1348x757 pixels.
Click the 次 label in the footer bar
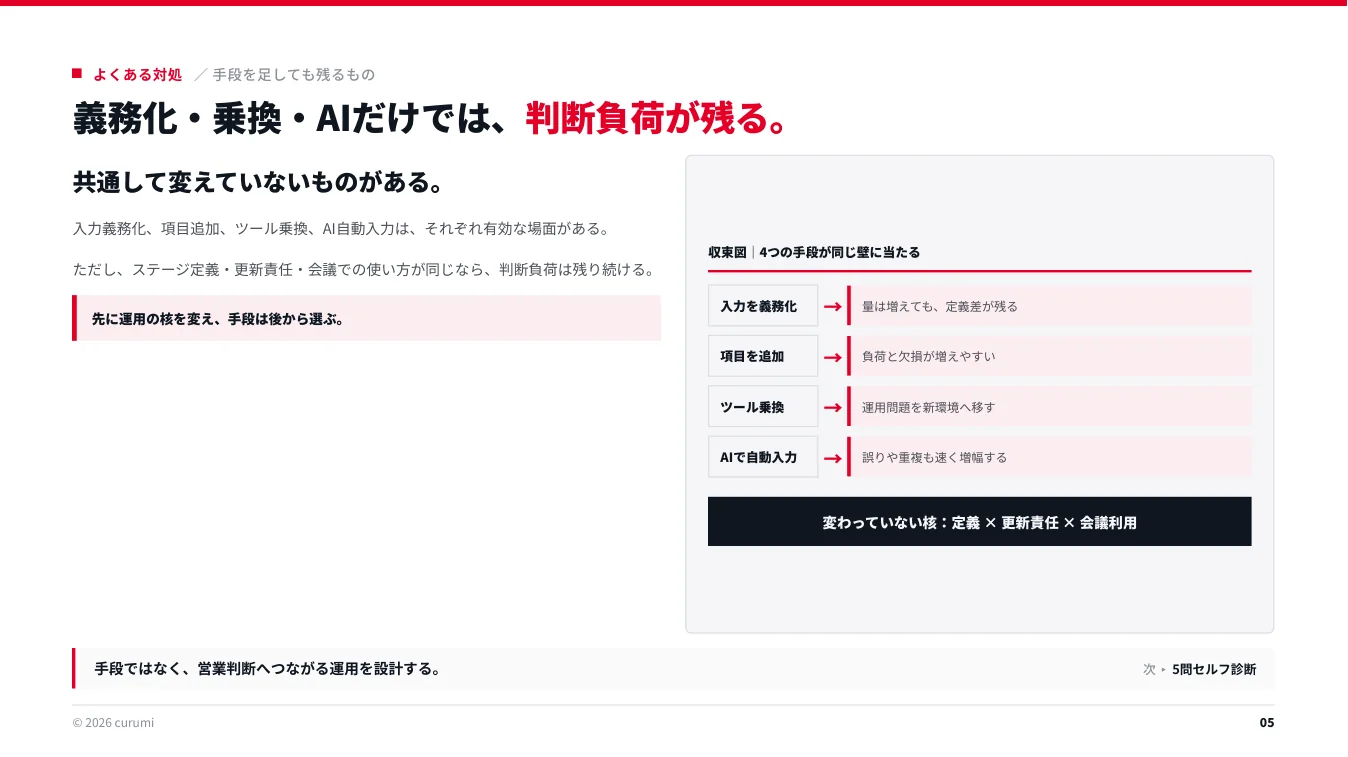[x=1149, y=669]
